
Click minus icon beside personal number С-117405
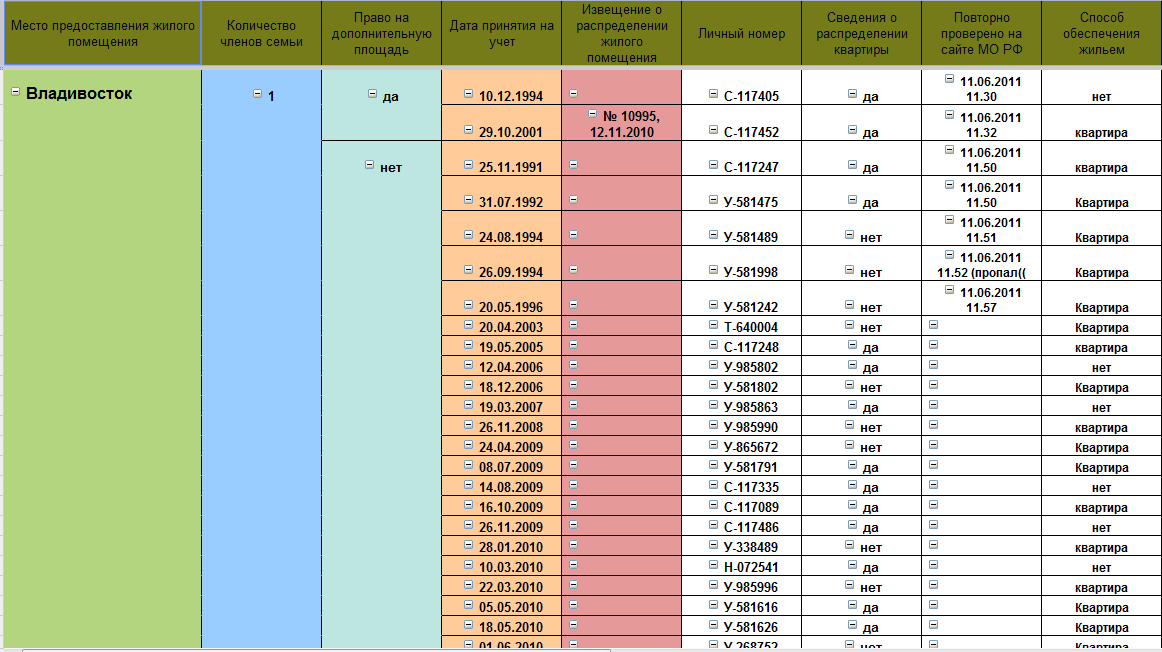click(x=712, y=94)
